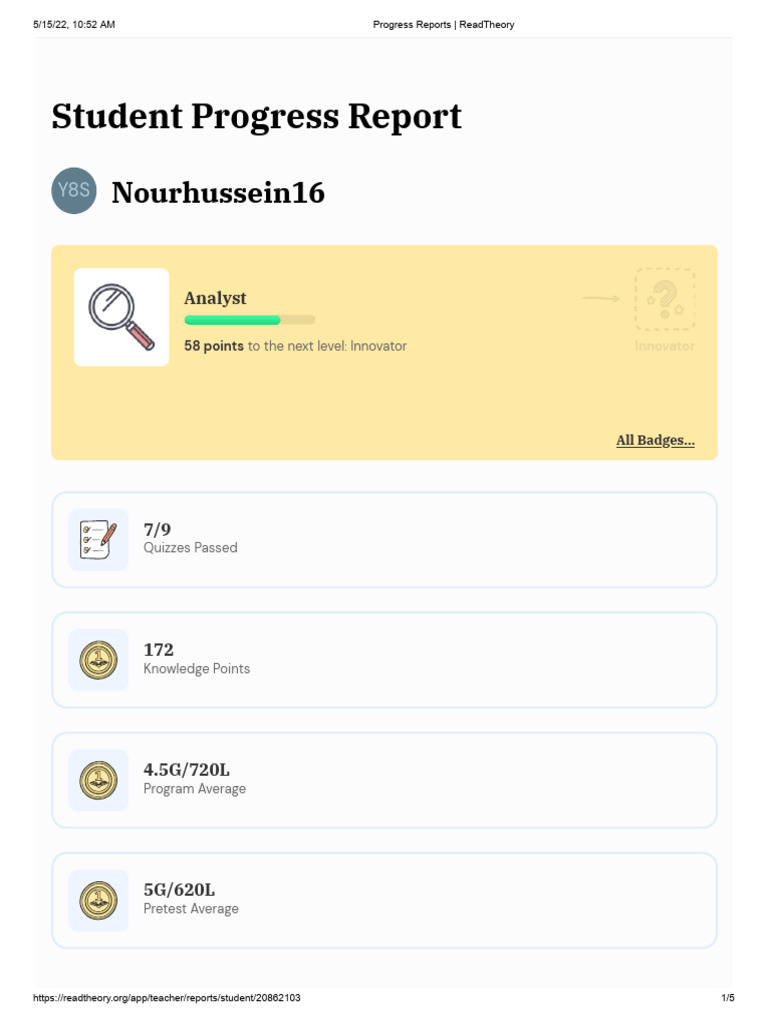Click the arrow pointing to Innovator badge
The image size is (768, 1024).
coord(601,298)
